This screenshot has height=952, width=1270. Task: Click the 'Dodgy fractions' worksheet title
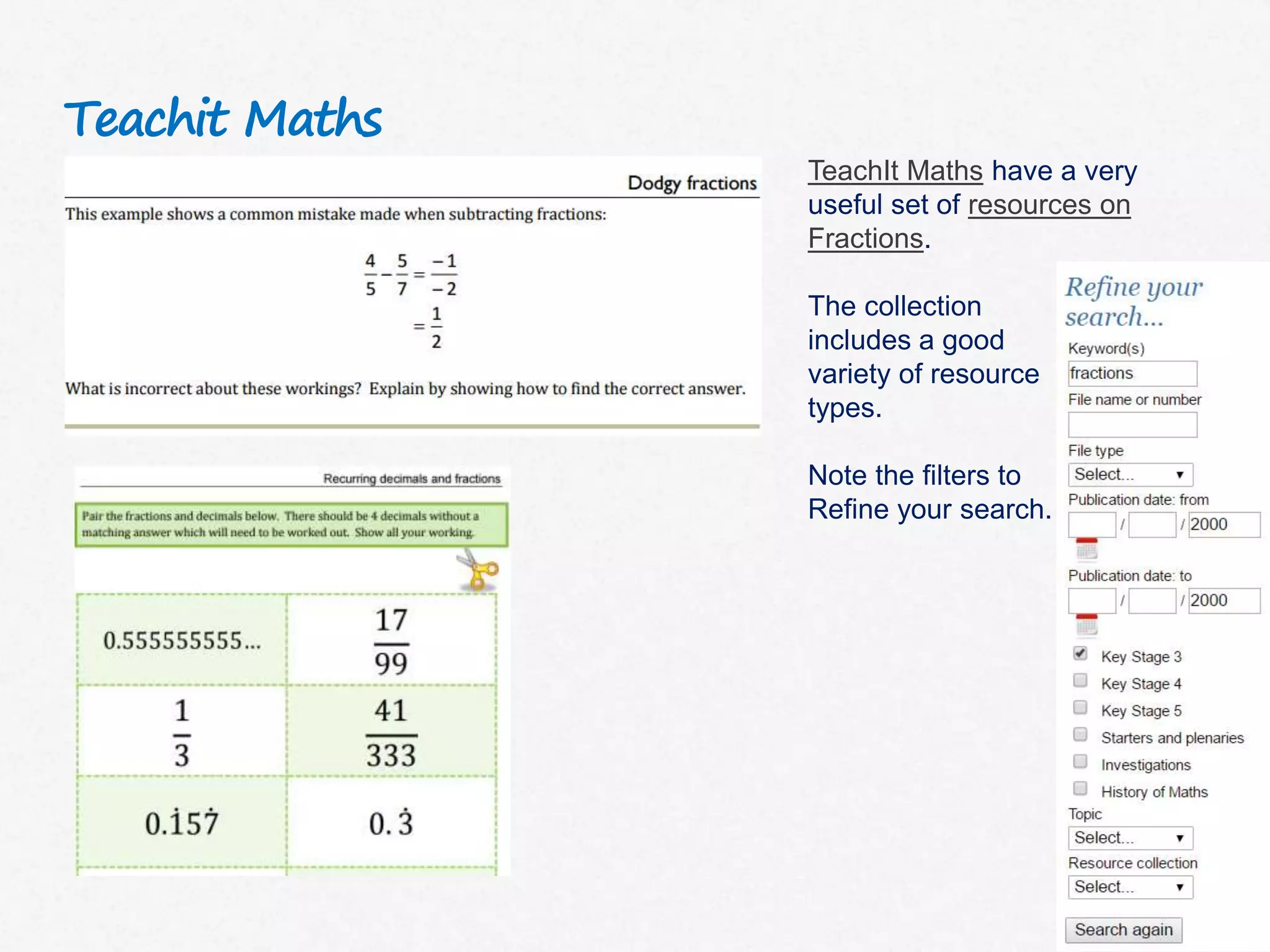692,183
